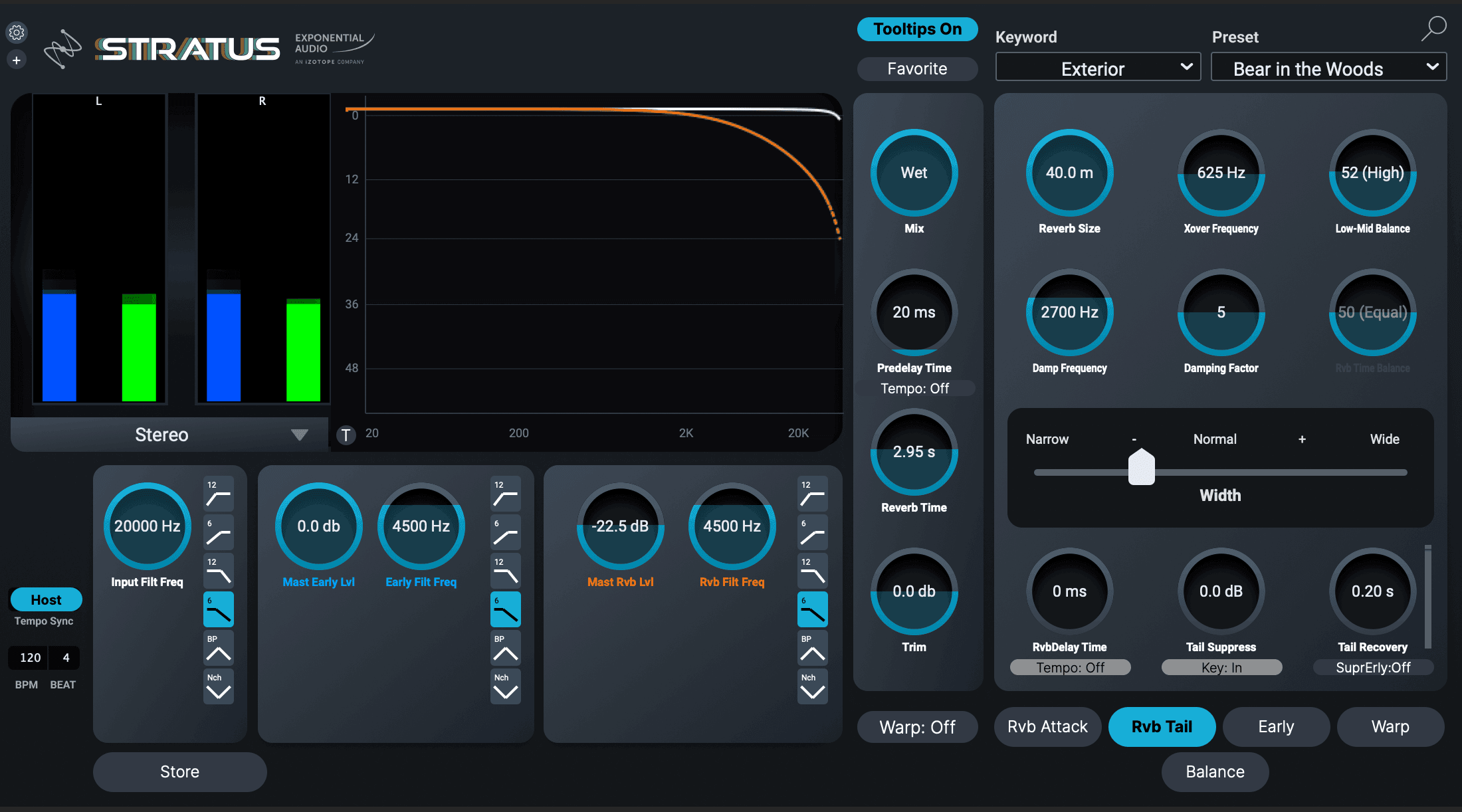Click the Reverb Size knob at 40.0 m
This screenshot has width=1462, height=812.
click(x=1070, y=173)
